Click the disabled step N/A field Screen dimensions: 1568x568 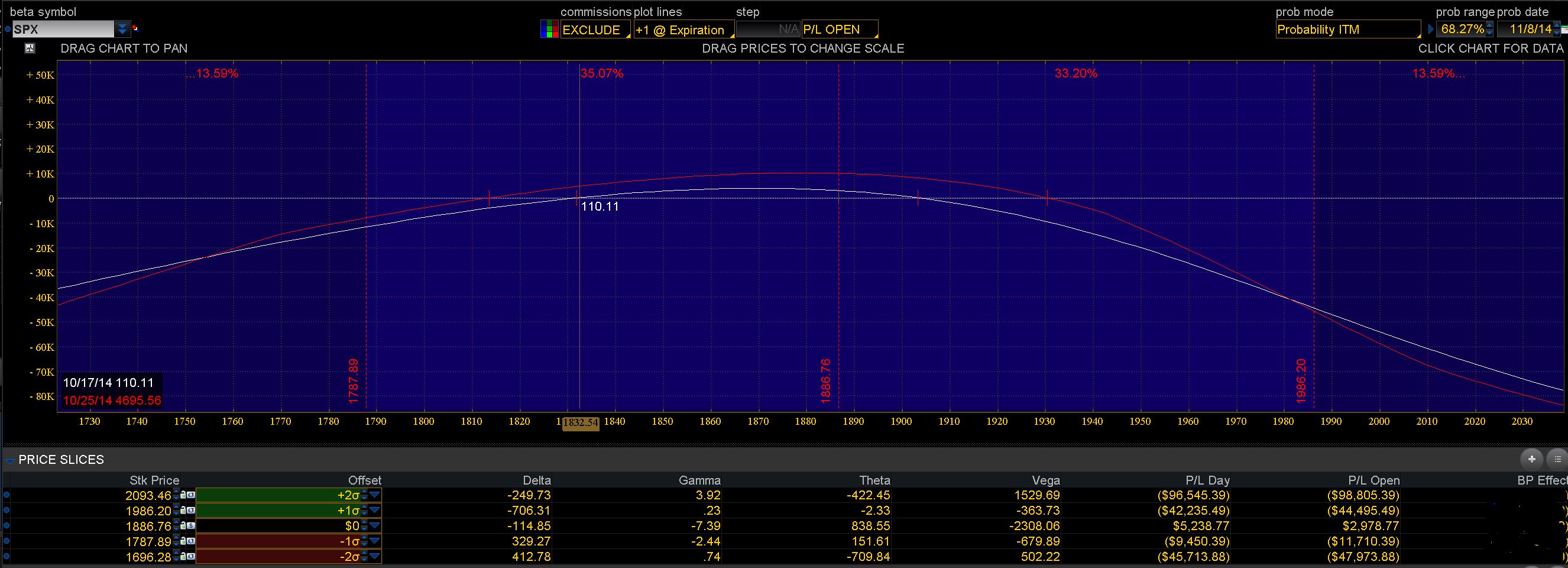pos(768,29)
